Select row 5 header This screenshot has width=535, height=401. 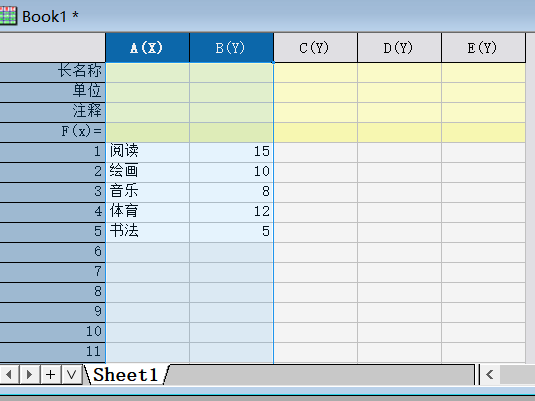[53, 232]
